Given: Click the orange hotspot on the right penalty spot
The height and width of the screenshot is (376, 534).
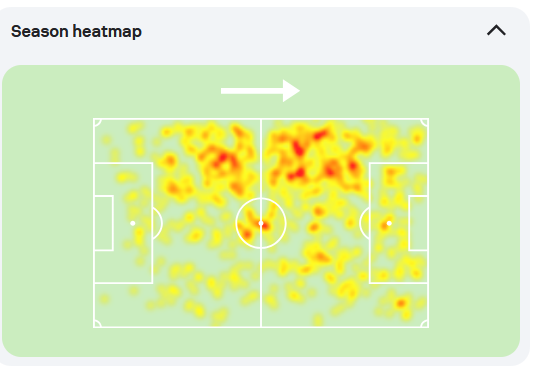Looking at the screenshot, I should [386, 225].
